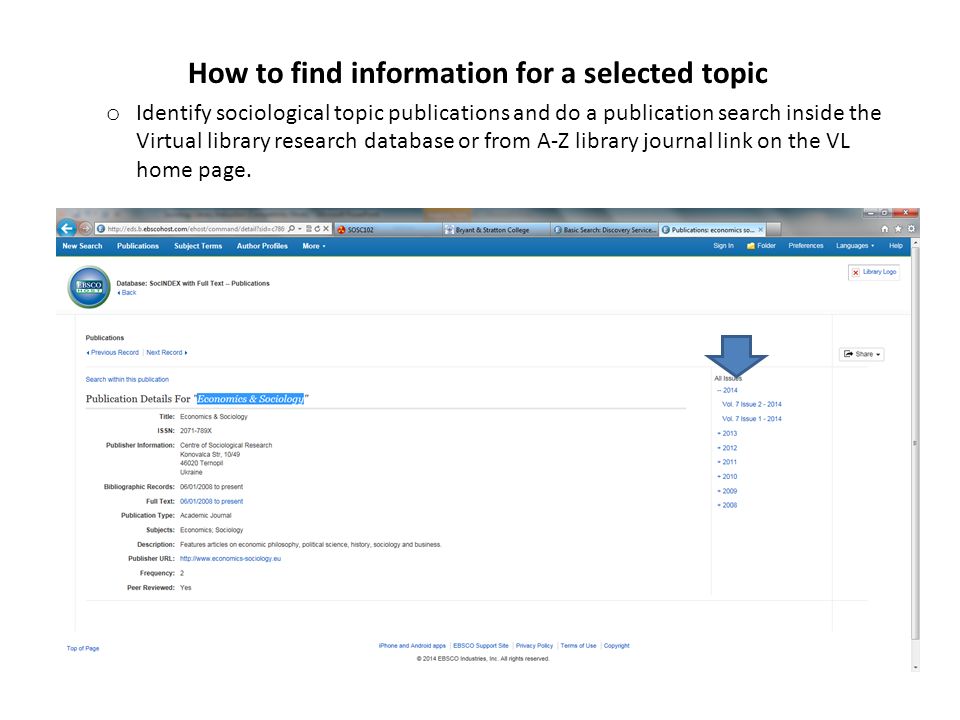Screen dimensions: 960x720
Task: Click the stop loading X in address bar
Action: click(326, 229)
